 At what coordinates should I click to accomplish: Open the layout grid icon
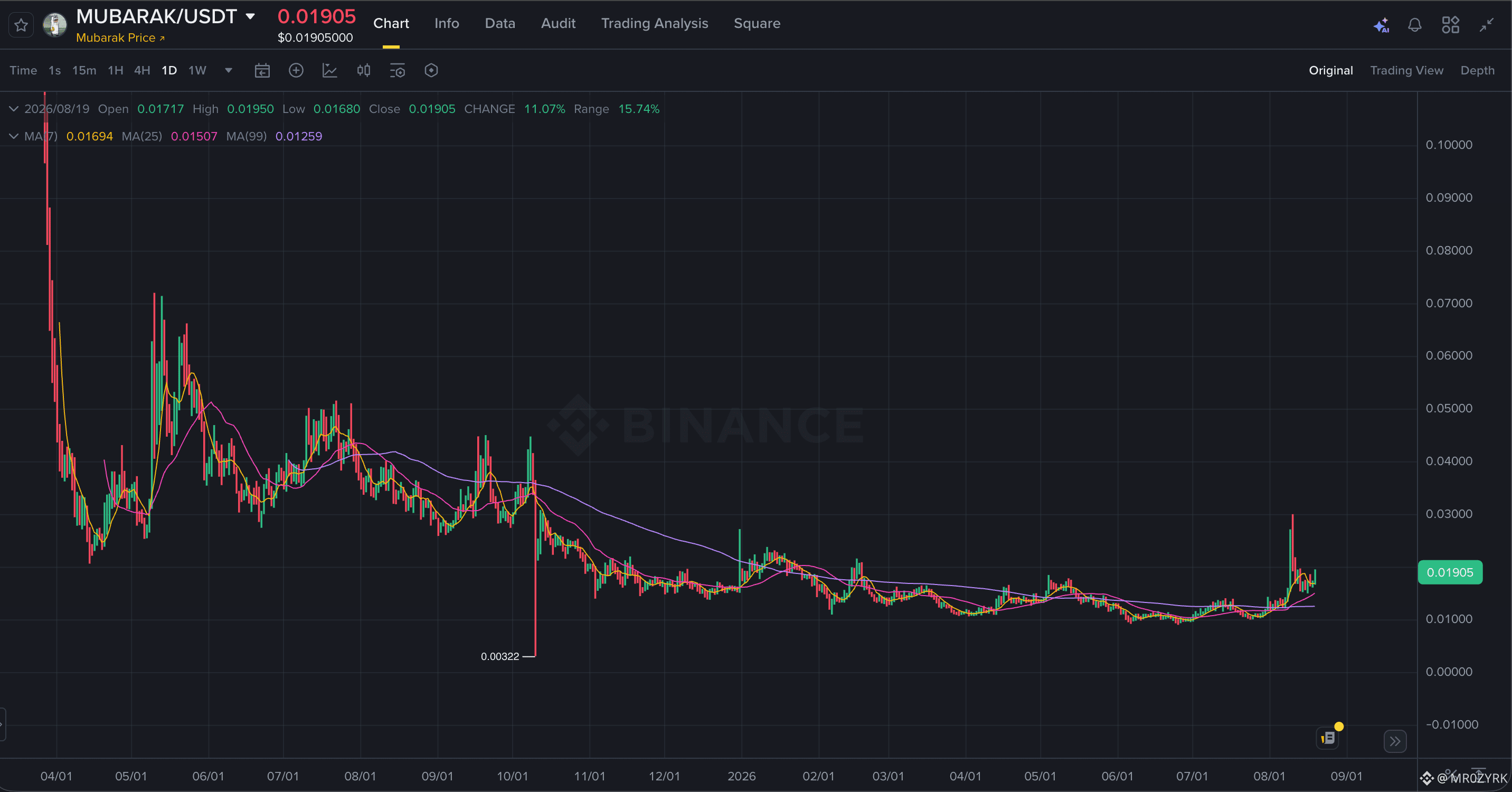pos(1451,25)
